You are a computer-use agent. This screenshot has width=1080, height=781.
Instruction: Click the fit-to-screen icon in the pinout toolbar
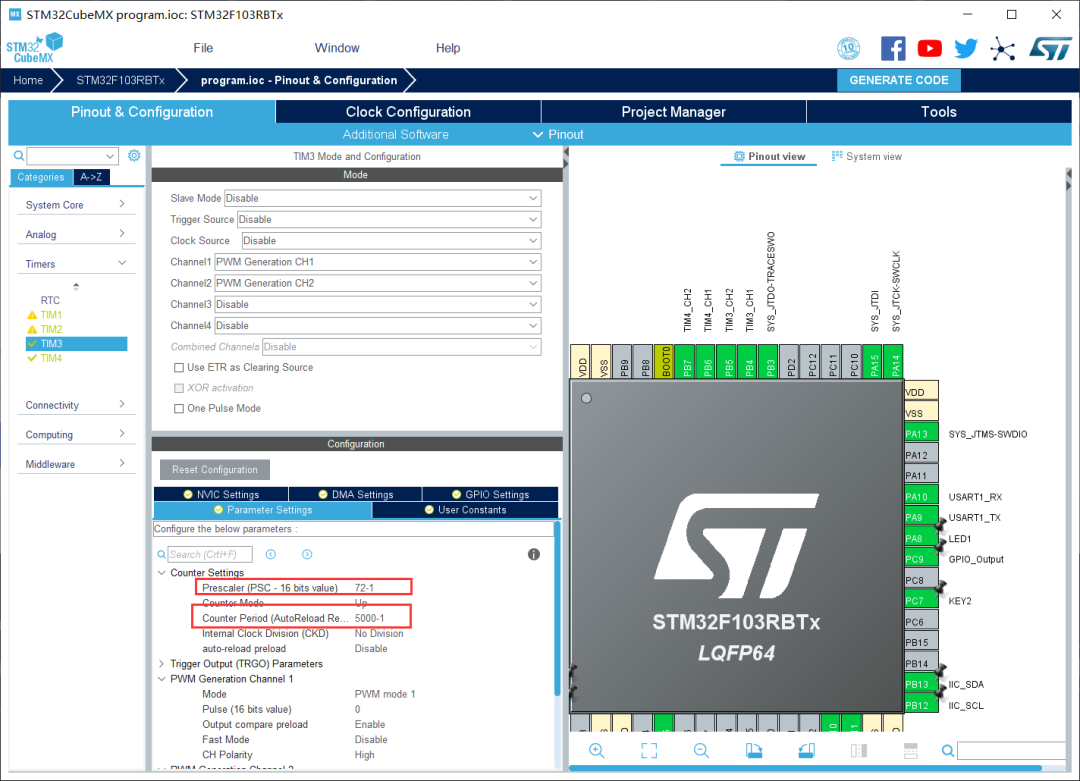(x=649, y=750)
